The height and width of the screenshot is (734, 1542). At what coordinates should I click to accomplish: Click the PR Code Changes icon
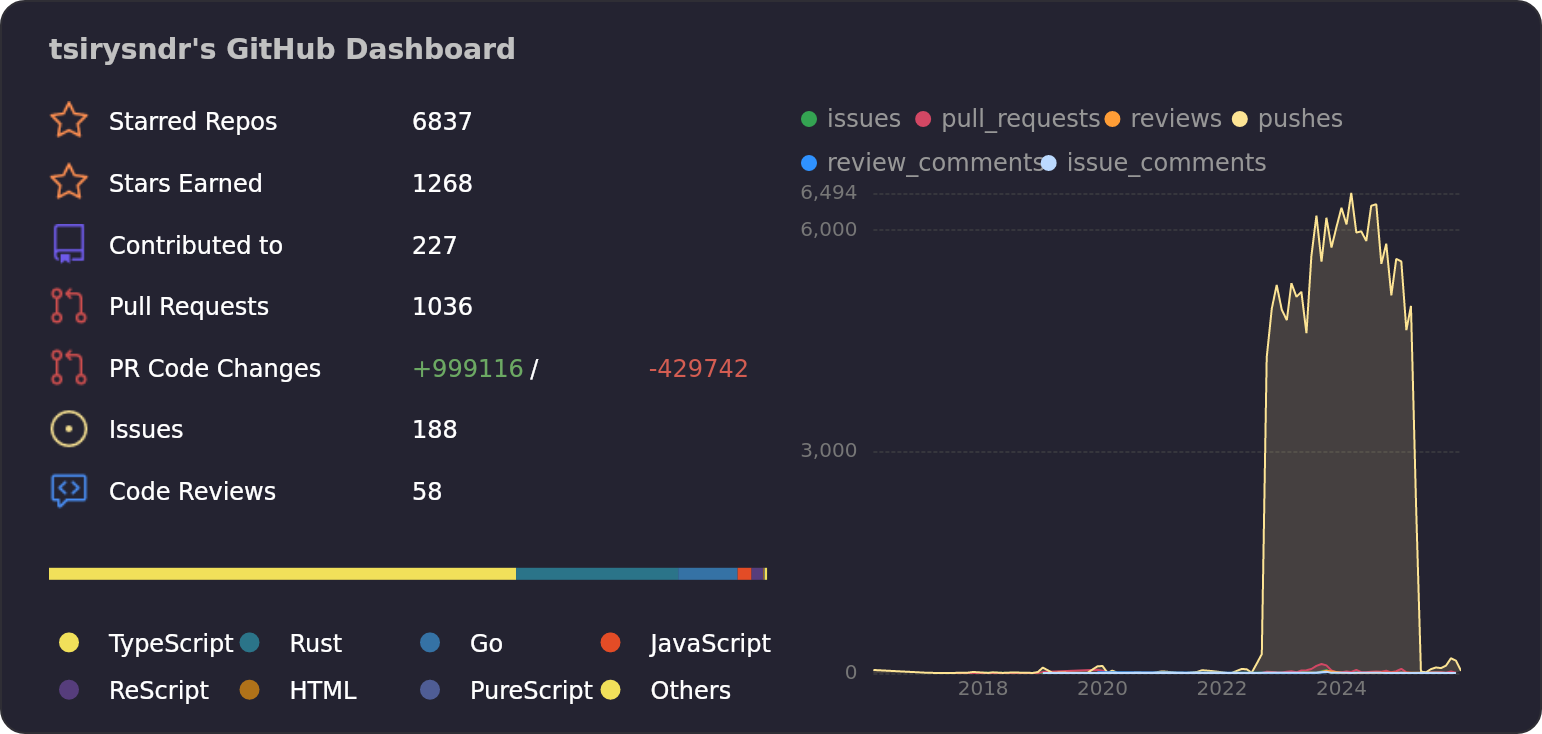(68, 368)
